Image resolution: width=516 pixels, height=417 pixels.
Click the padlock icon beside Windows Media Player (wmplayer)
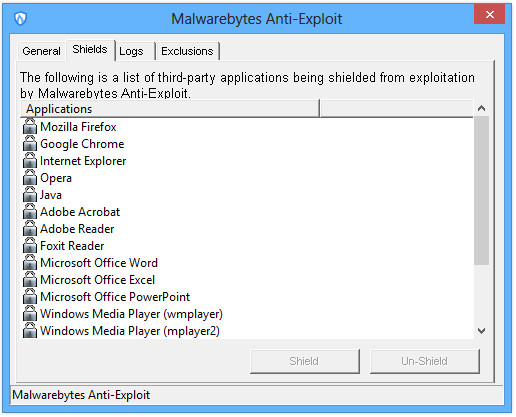pos(30,314)
